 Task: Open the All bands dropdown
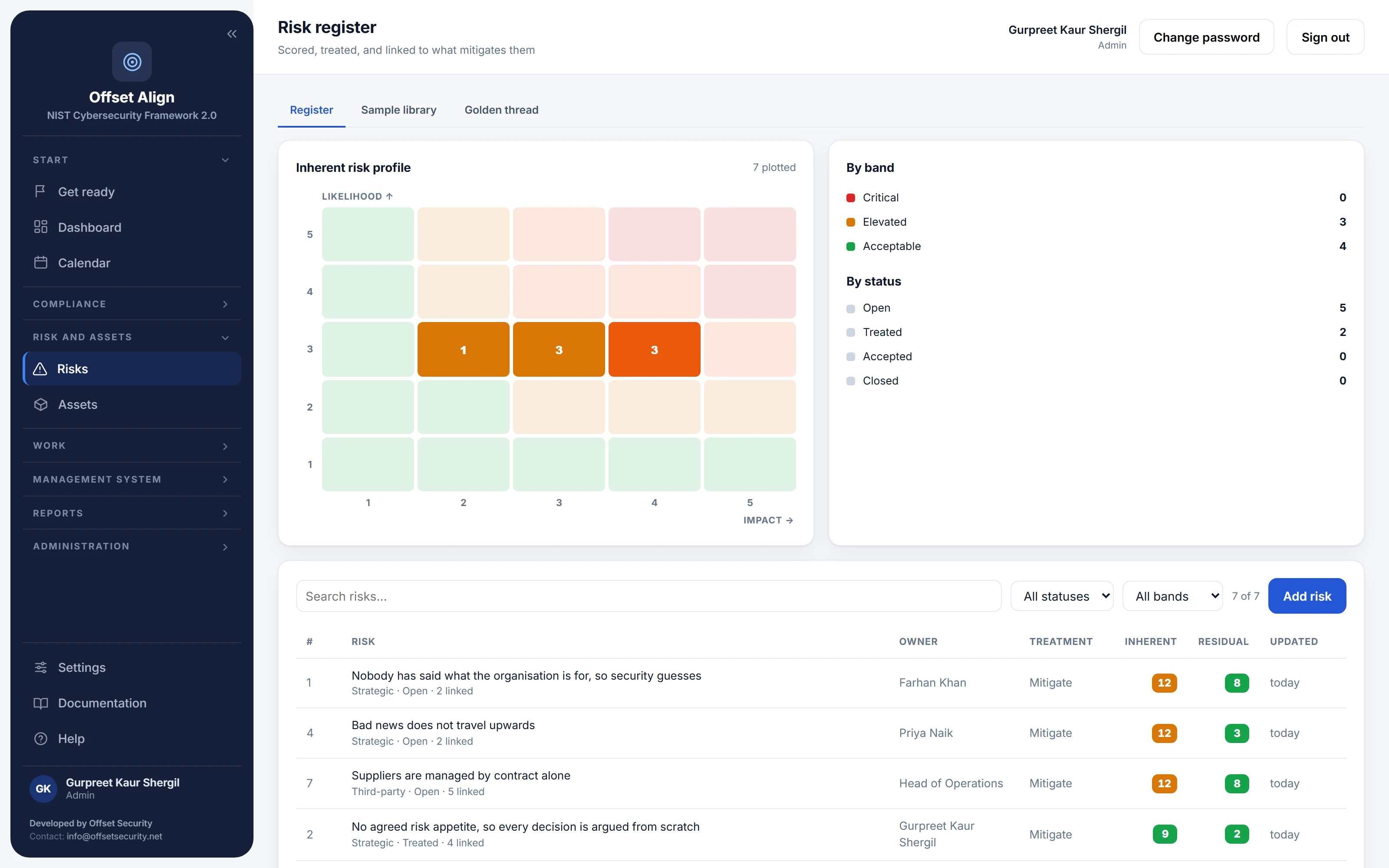[x=1172, y=596]
